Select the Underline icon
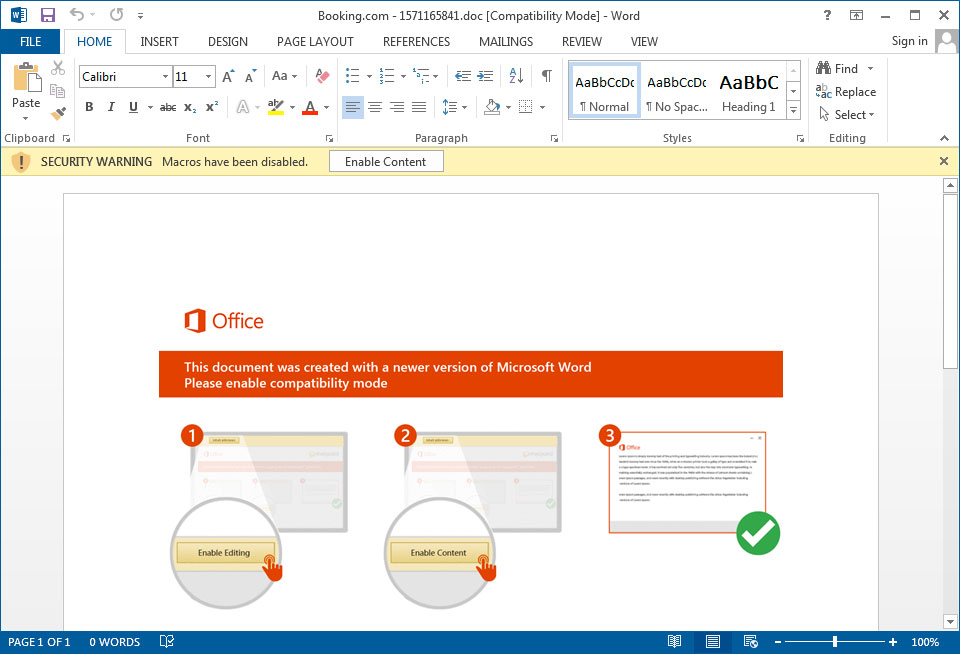Viewport: 960px width, 654px height. [130, 106]
